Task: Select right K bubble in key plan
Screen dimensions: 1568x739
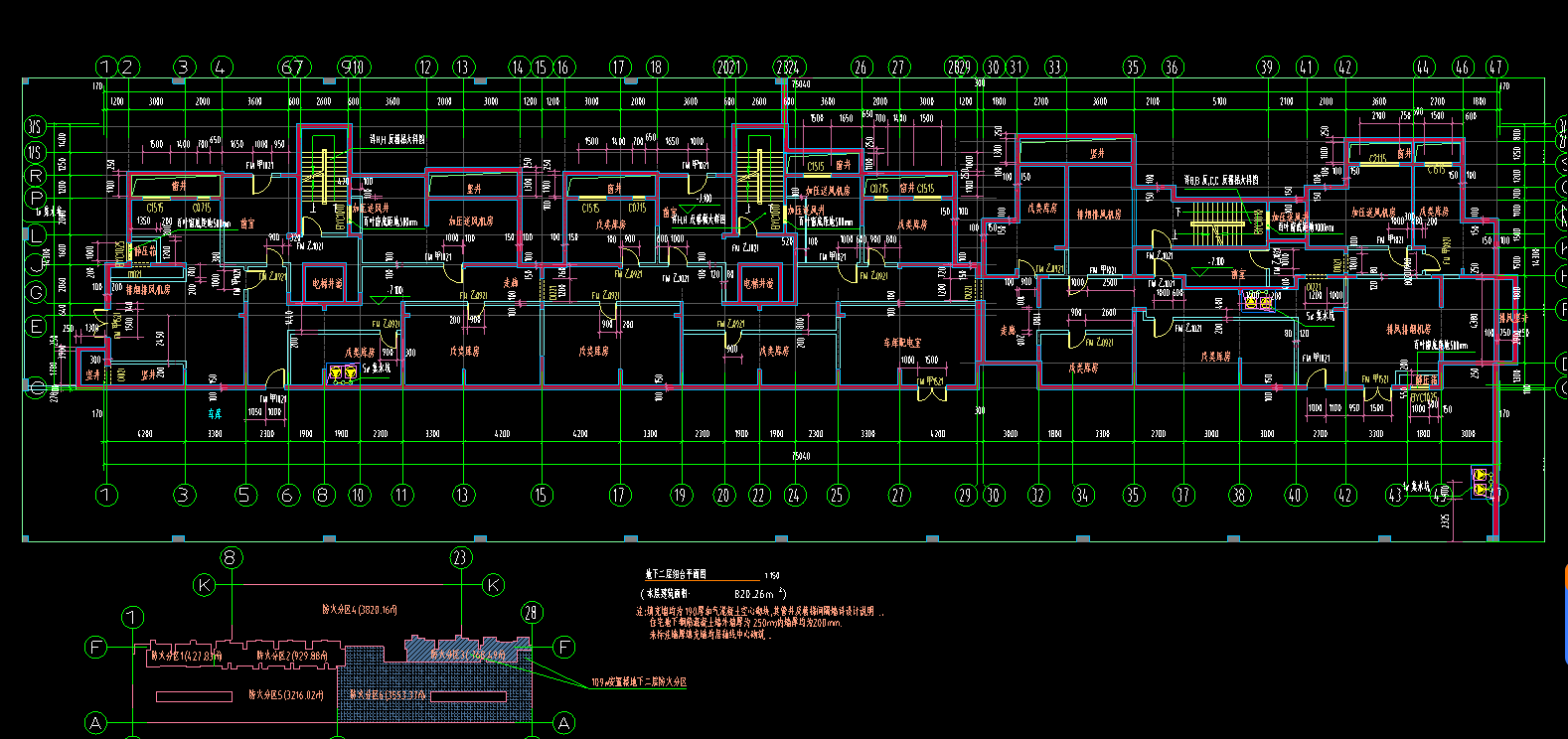Action: coord(493,585)
